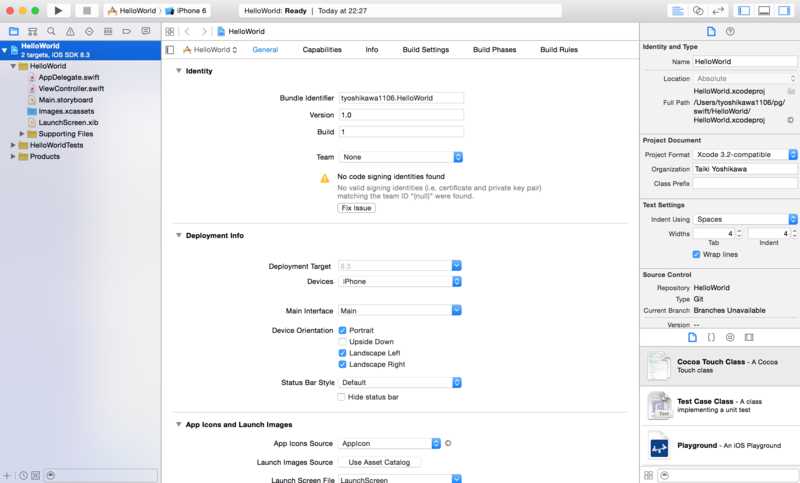
Task: Expand the Supporting Files folder
Action: pyautogui.click(x=22, y=134)
